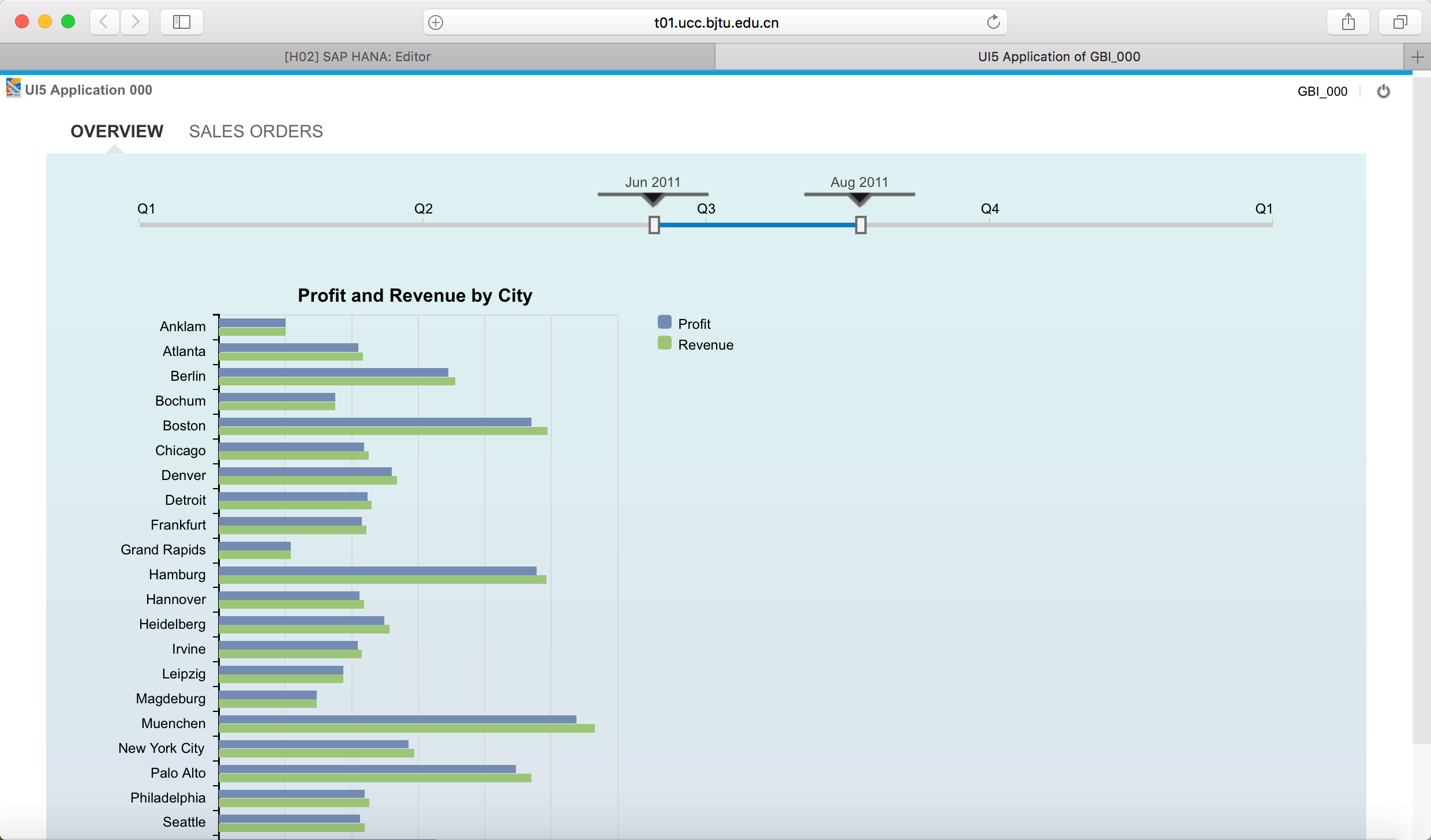This screenshot has height=840, width=1431.
Task: Click the Philadelphia city label
Action: point(167,798)
